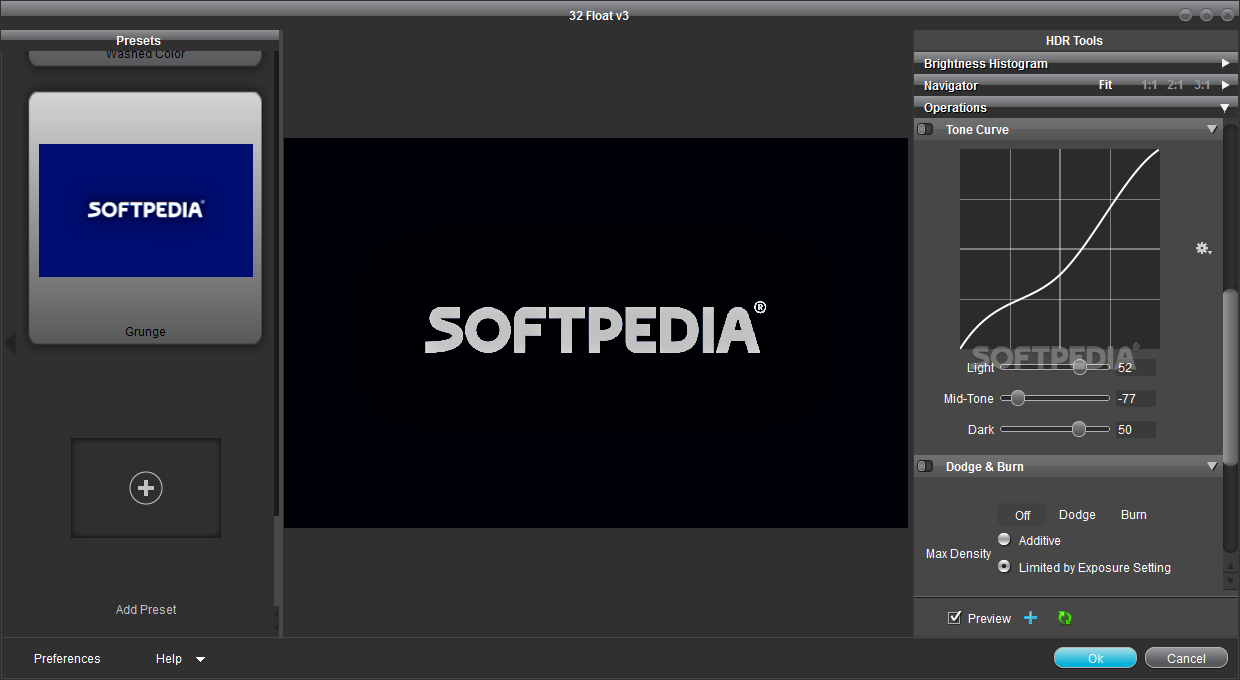Viewport: 1240px width, 680px height.
Task: Select Dodge mode
Action: 1077,515
